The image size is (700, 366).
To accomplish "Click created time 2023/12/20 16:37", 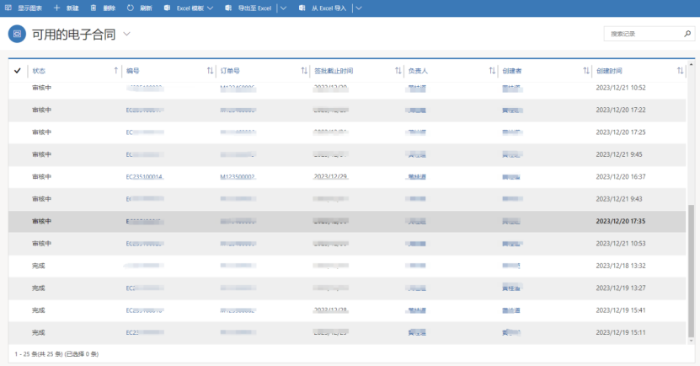I will [621, 177].
